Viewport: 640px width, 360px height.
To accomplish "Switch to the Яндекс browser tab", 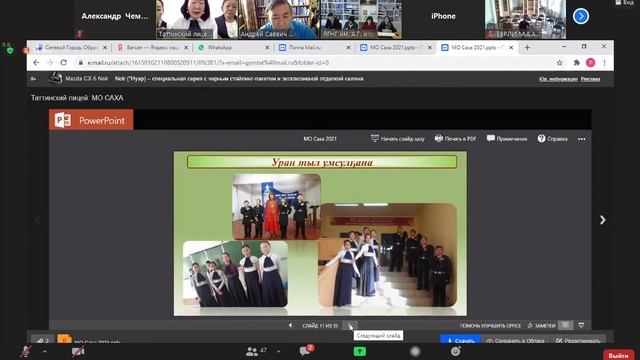I will [152, 48].
